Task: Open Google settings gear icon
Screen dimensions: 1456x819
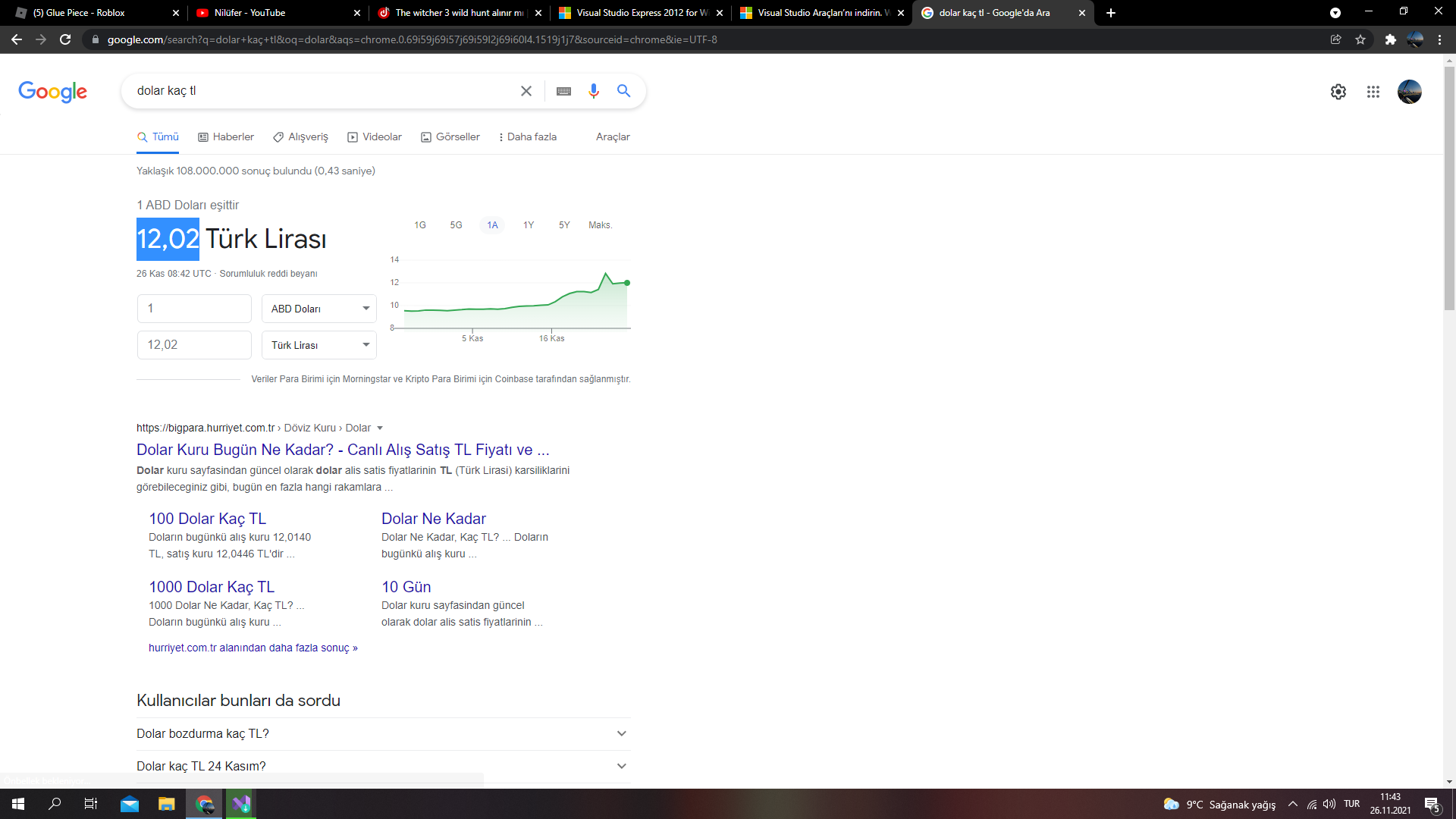Action: pyautogui.click(x=1338, y=92)
